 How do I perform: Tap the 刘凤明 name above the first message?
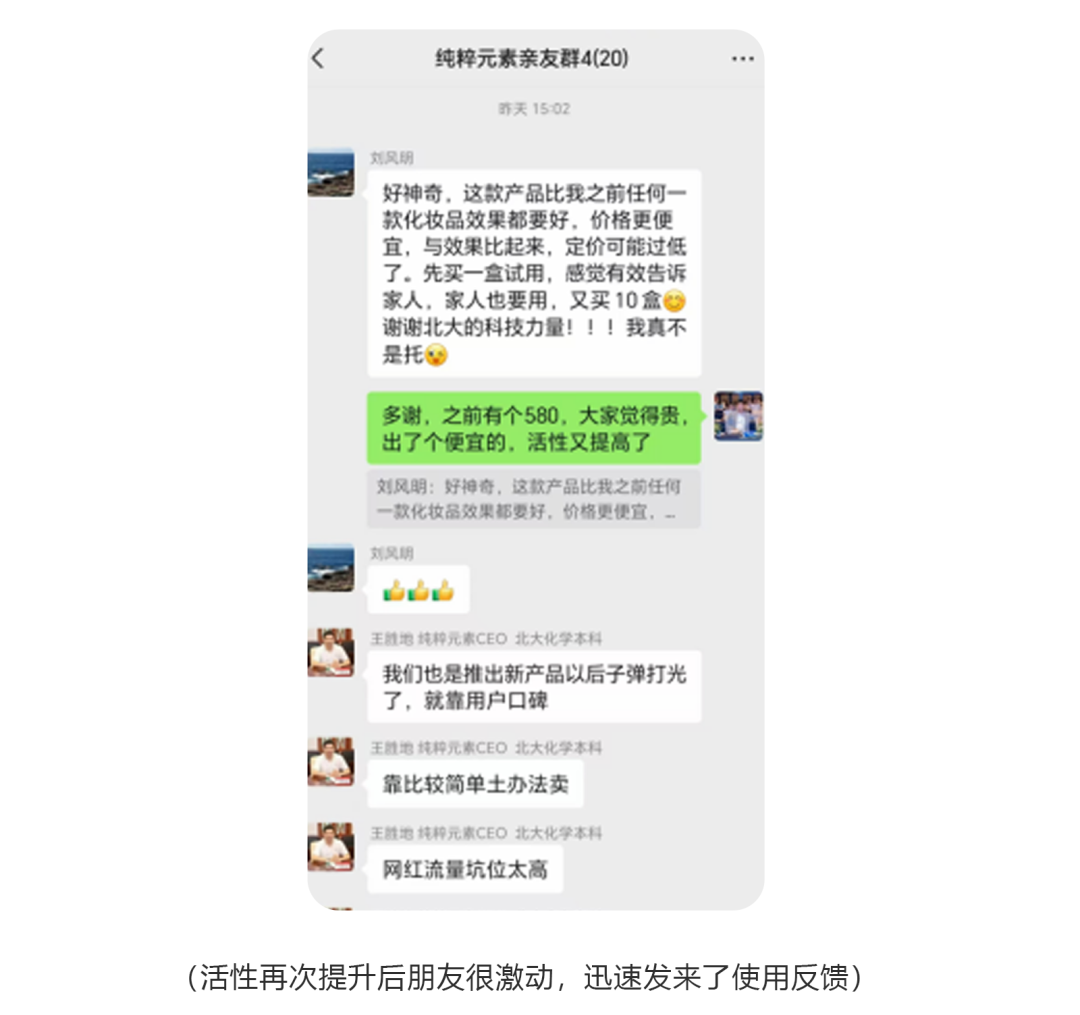coord(392,158)
